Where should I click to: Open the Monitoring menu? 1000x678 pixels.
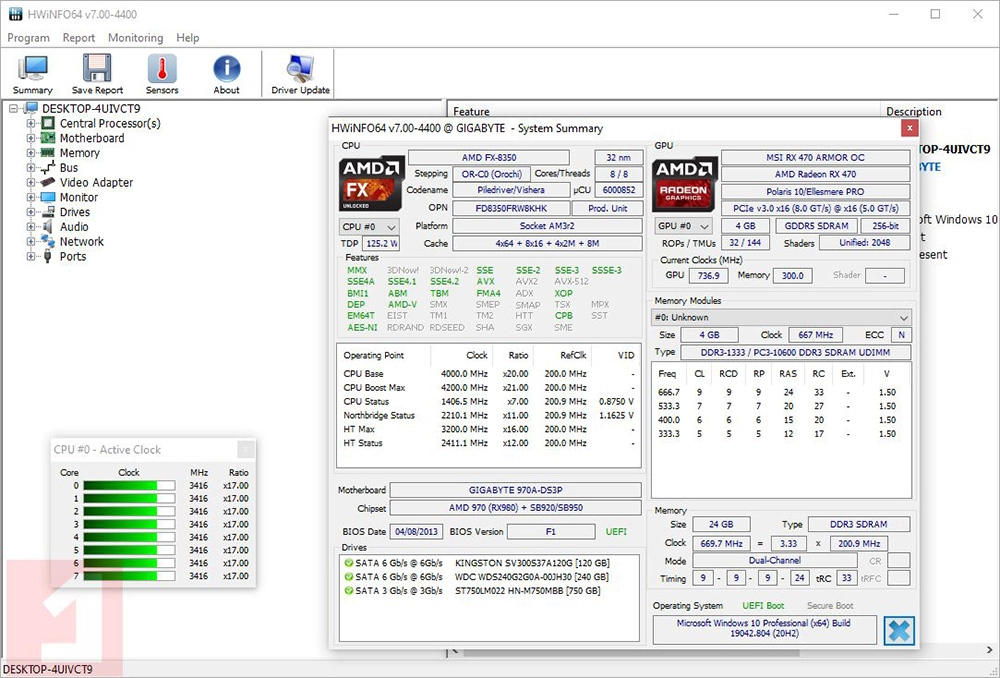click(x=135, y=38)
